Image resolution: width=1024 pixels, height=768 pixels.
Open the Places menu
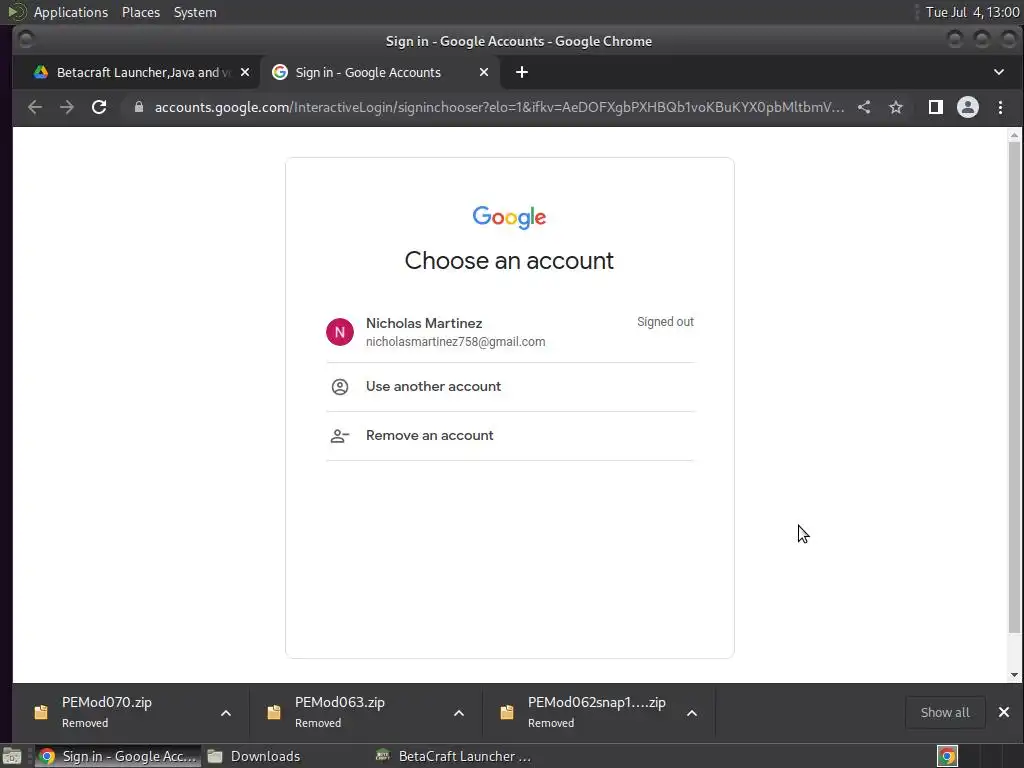click(141, 12)
